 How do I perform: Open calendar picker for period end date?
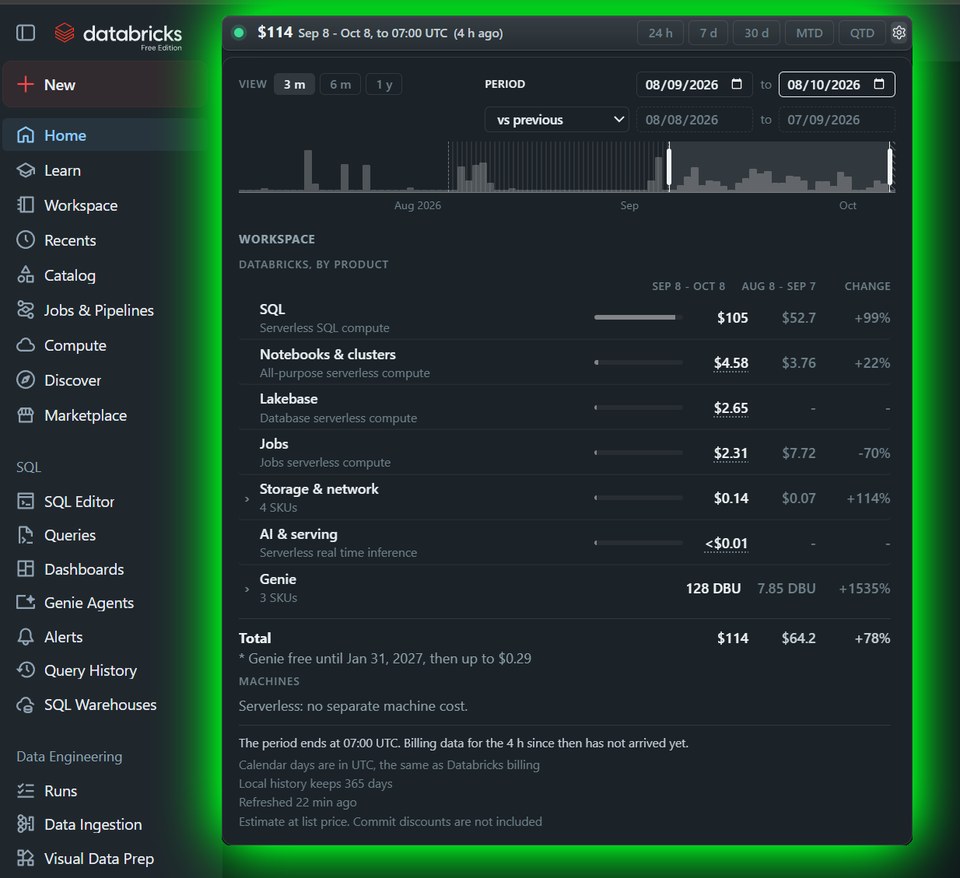tap(879, 84)
